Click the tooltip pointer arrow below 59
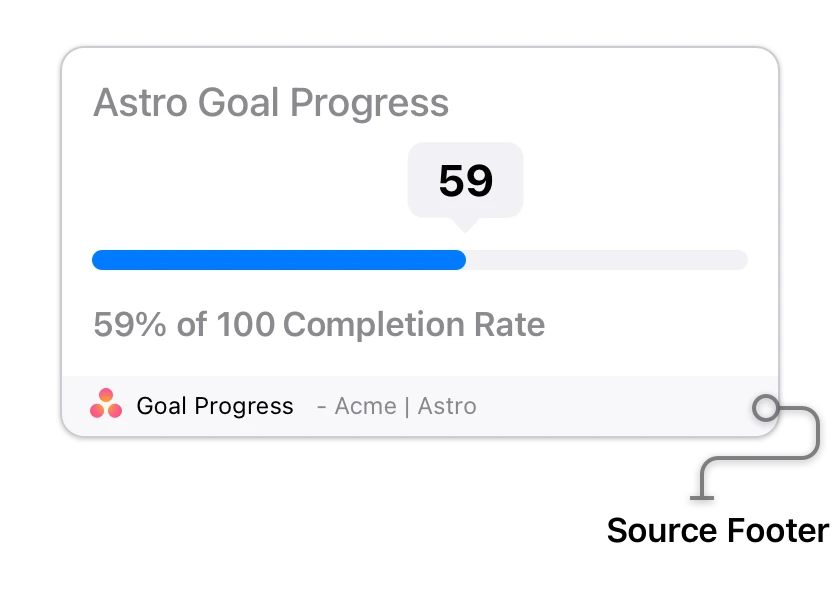This screenshot has width=840, height=598. (465, 225)
